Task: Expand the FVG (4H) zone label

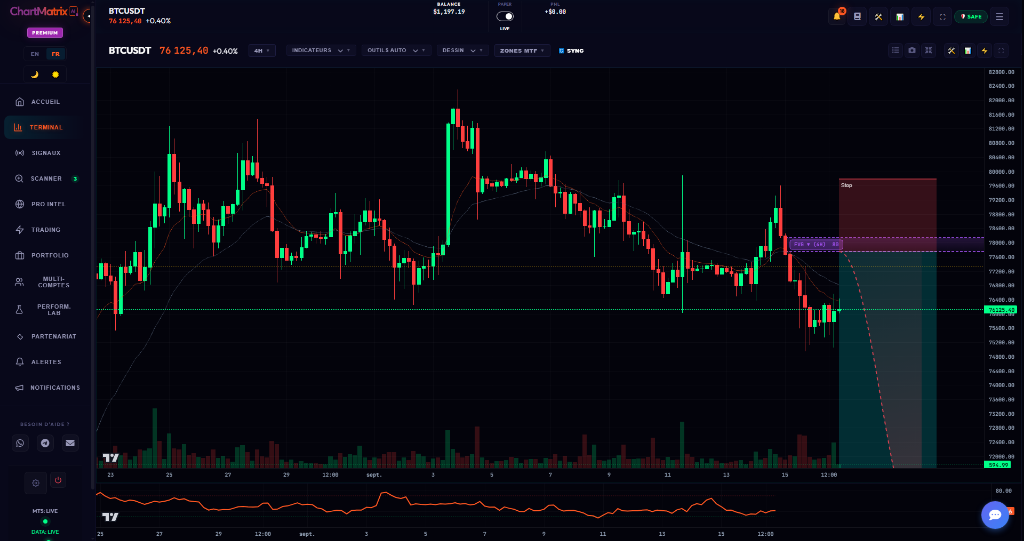Action: (x=816, y=244)
